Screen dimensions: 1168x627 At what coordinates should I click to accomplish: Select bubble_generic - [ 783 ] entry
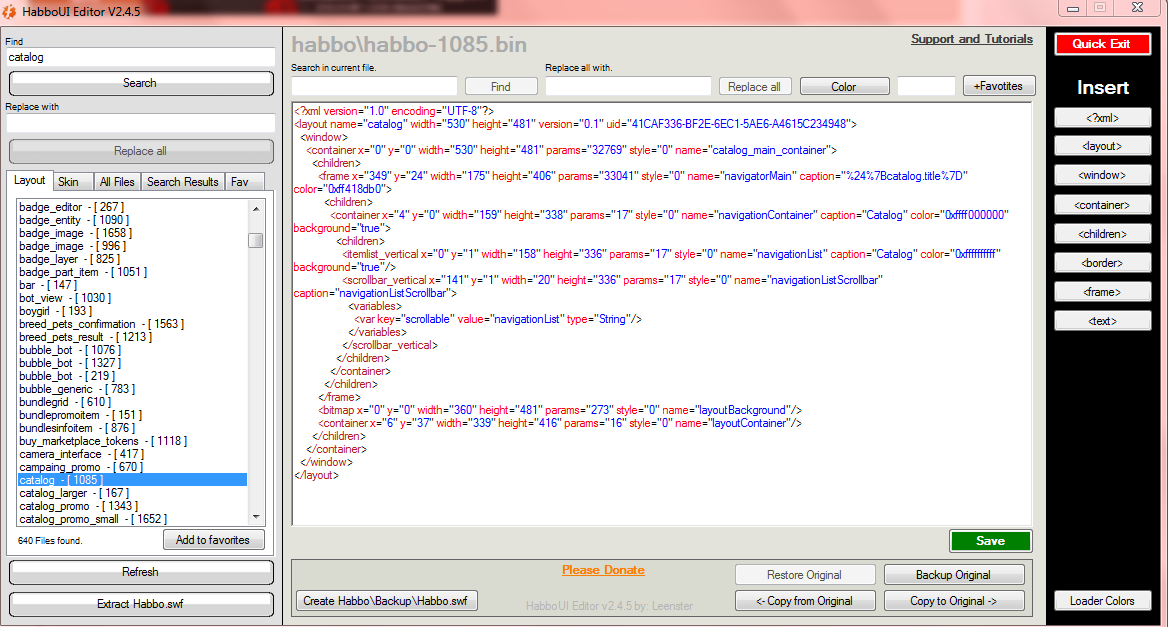coord(77,389)
